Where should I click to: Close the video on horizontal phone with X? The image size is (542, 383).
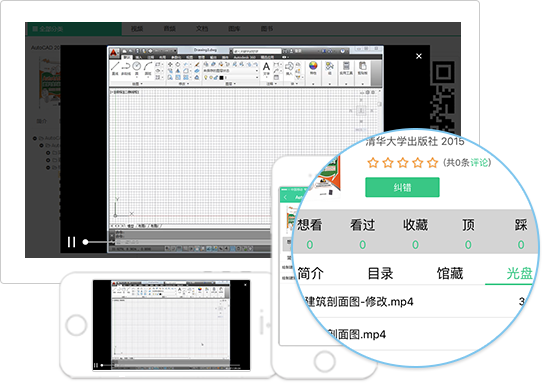(x=245, y=285)
